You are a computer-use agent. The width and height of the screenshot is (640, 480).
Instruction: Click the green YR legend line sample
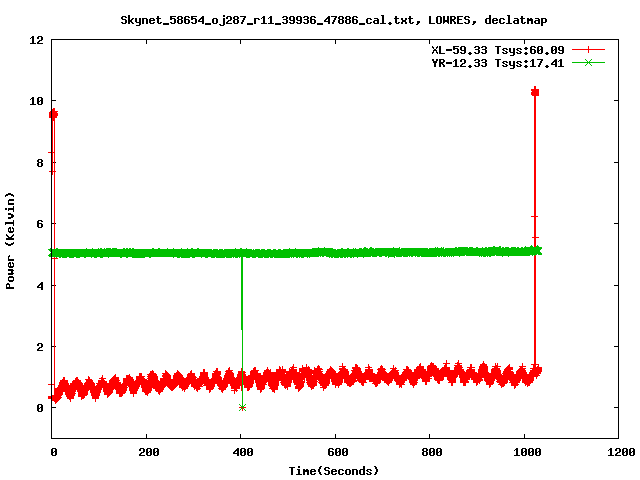(588, 62)
